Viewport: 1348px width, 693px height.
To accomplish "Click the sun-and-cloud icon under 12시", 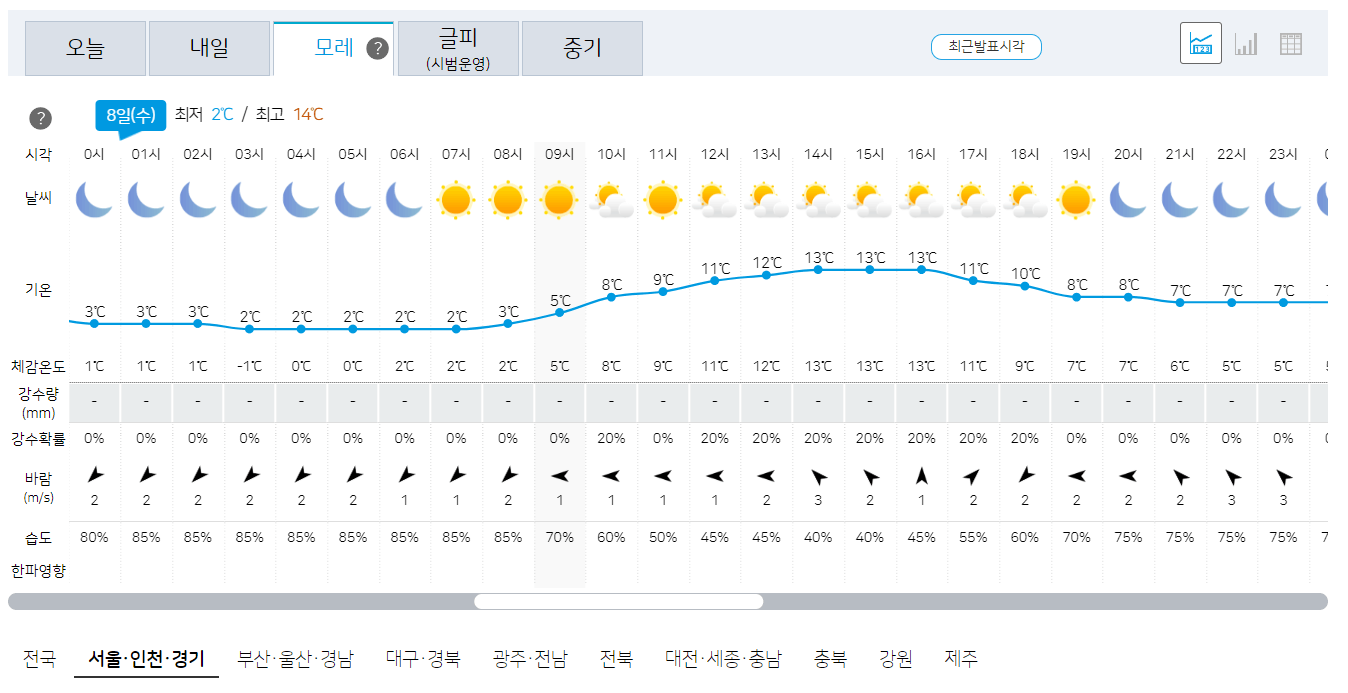I will [x=715, y=199].
